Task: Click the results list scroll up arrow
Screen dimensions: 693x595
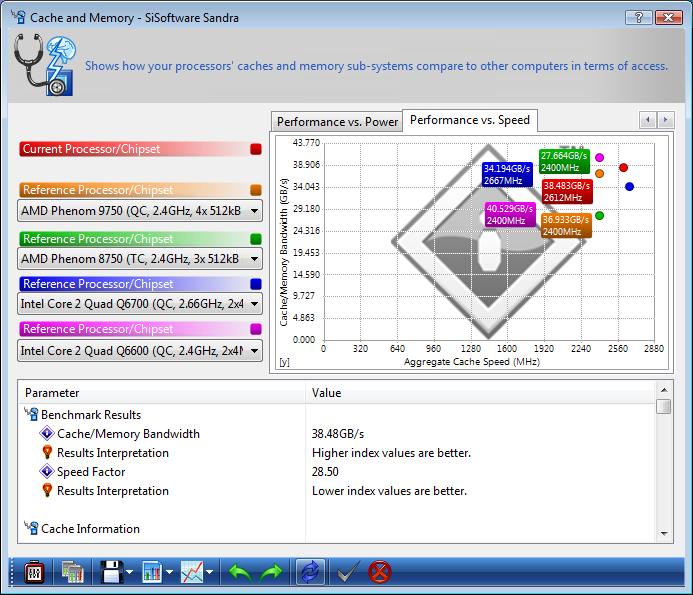Action: (664, 390)
